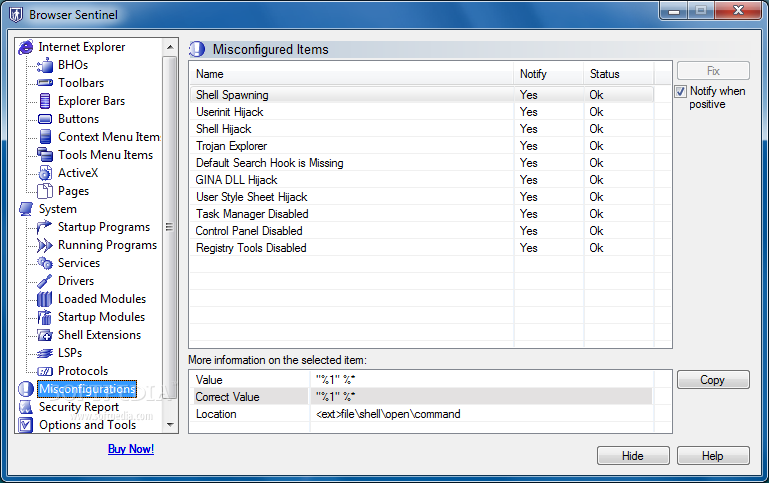Click the Correct Value info row

pyautogui.click(x=422, y=397)
